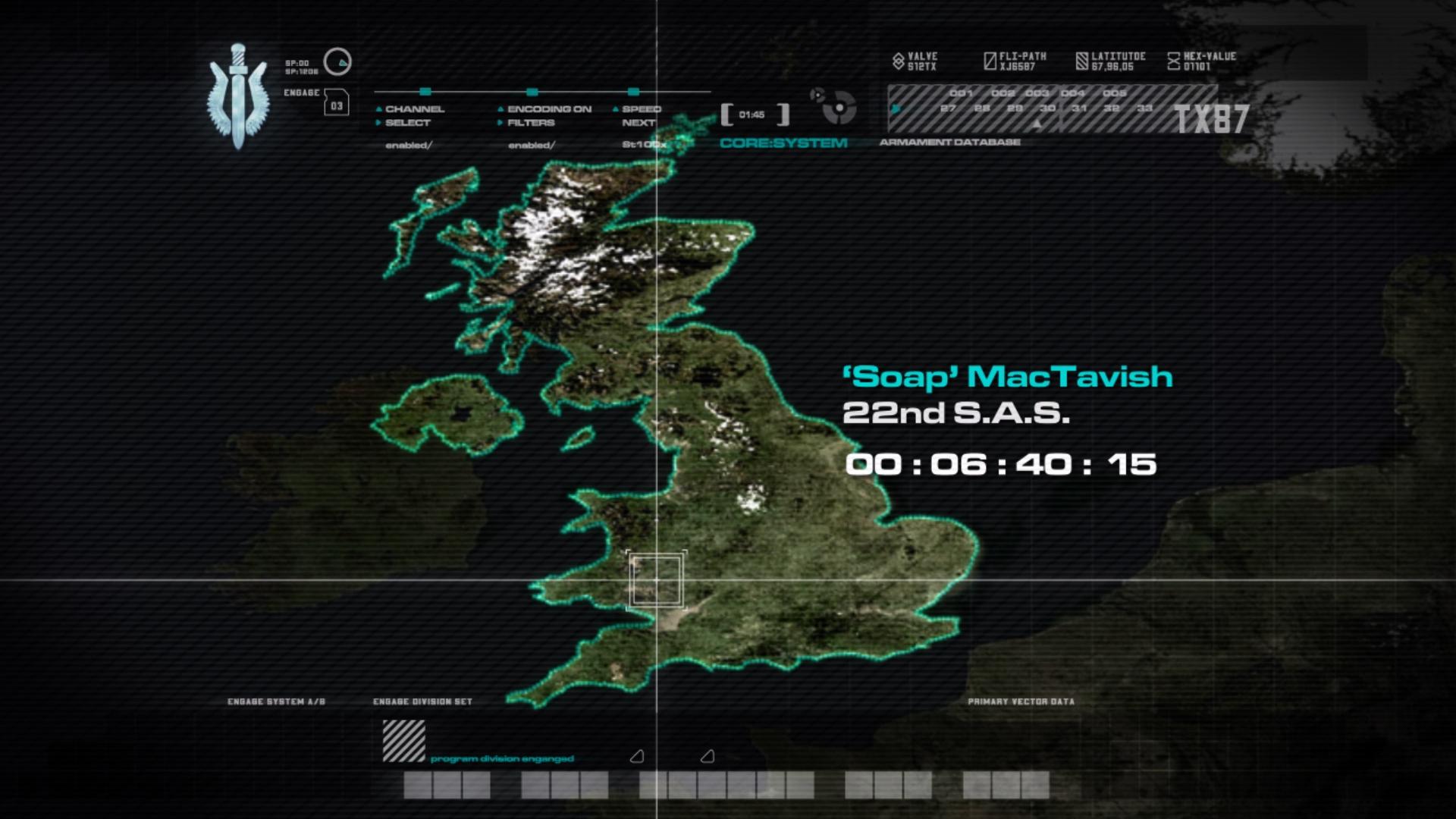This screenshot has height=819, width=1456.
Task: Click the LATITUTDE hatched box icon
Action: point(1082,61)
